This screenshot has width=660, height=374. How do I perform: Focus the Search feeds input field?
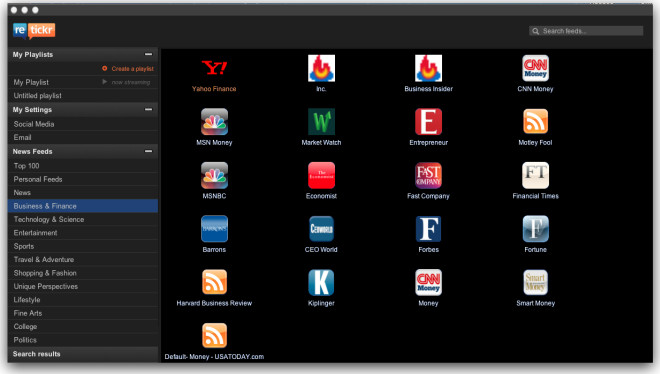point(586,31)
